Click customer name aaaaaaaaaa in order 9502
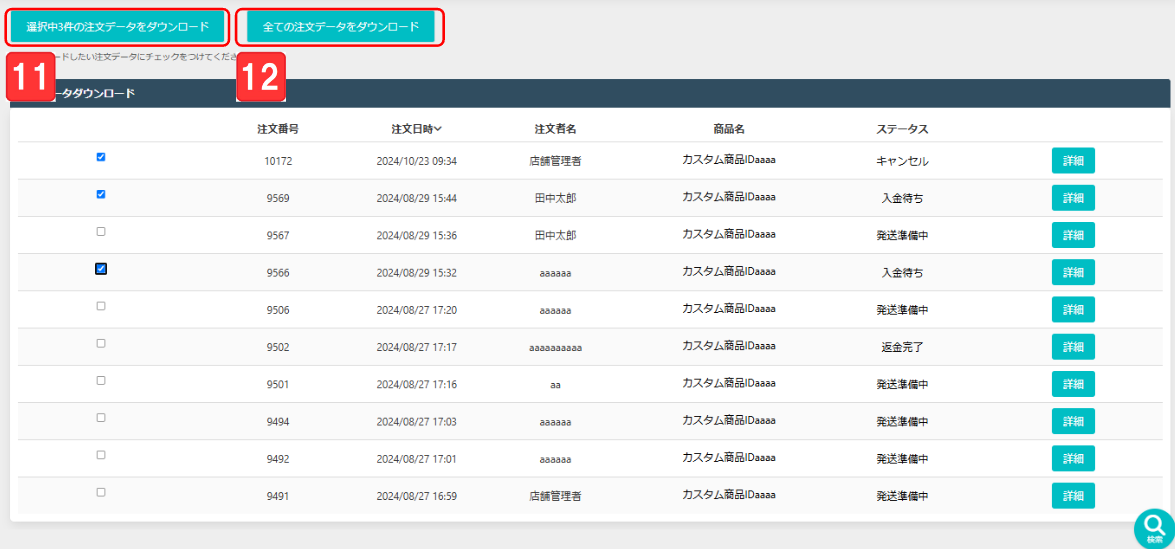Viewport: 1175px width, 549px height. point(555,348)
